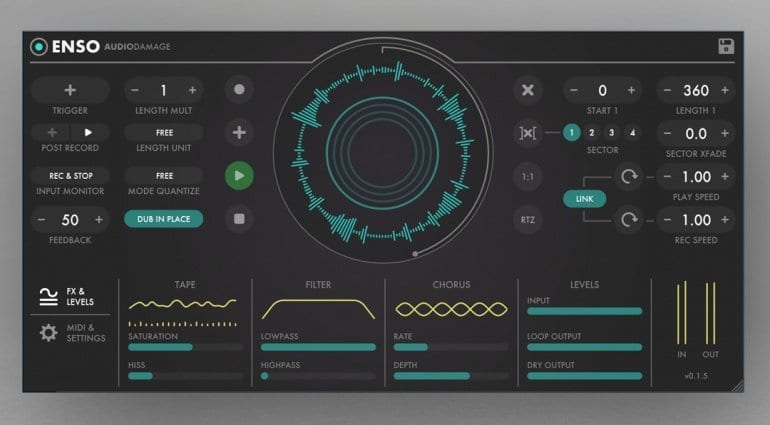This screenshot has width=770, height=425.
Task: Toggle the DUB IN PLACE button
Action: (164, 219)
